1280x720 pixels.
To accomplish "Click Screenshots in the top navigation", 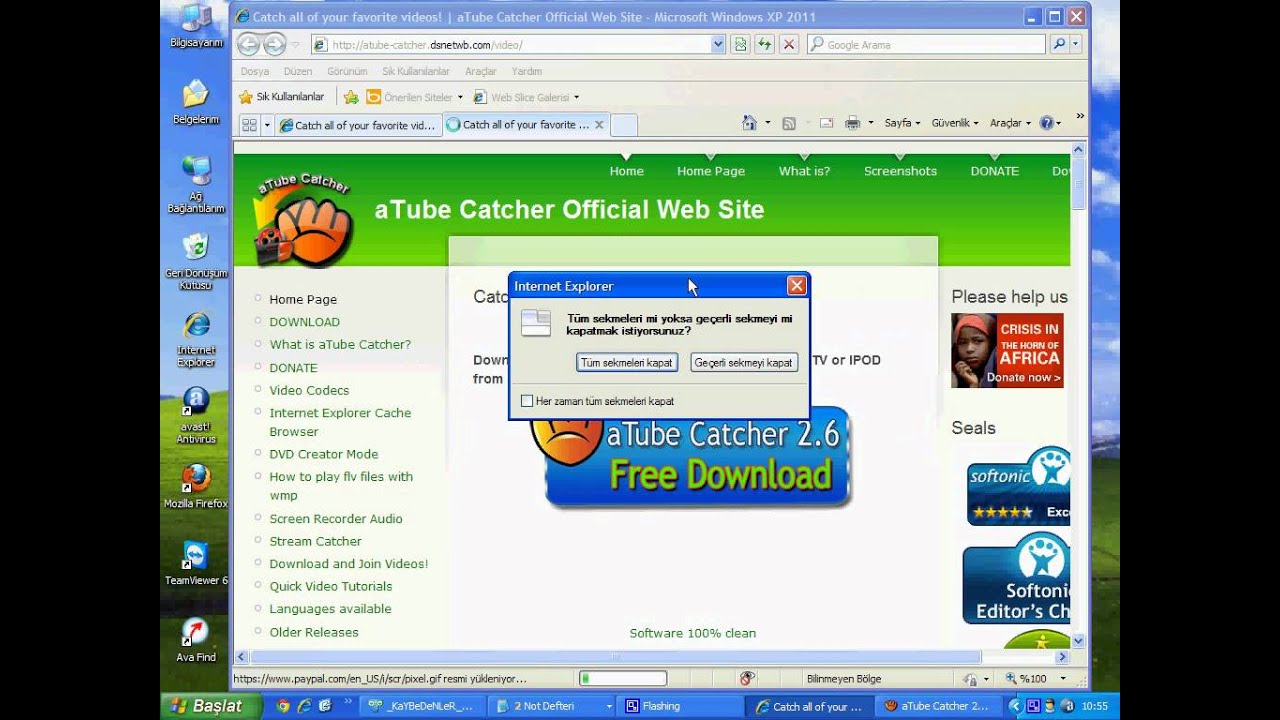I will tap(900, 171).
